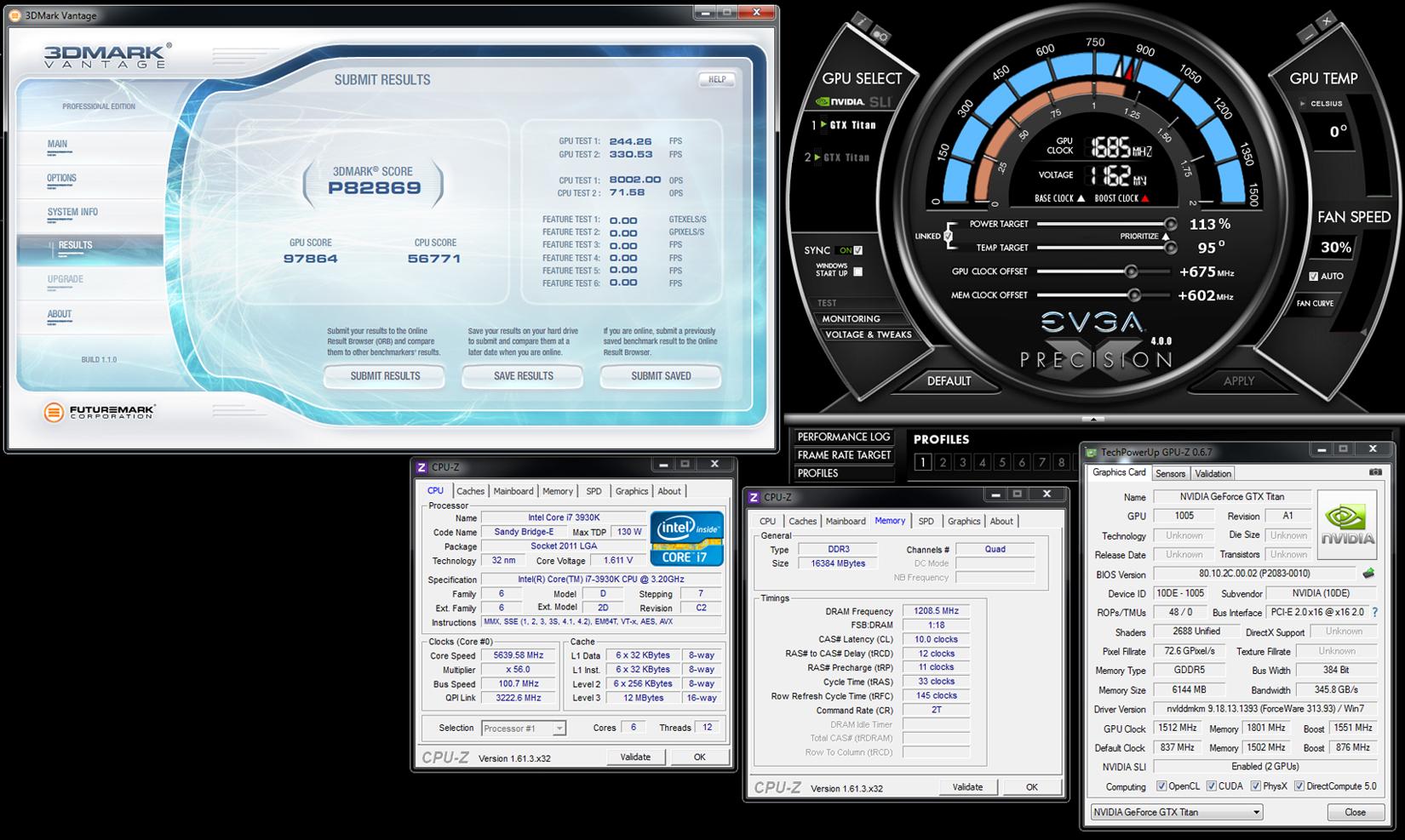Image resolution: width=1405 pixels, height=840 pixels.
Task: Switch to the Validation tab in GPU-Z
Action: (1213, 473)
